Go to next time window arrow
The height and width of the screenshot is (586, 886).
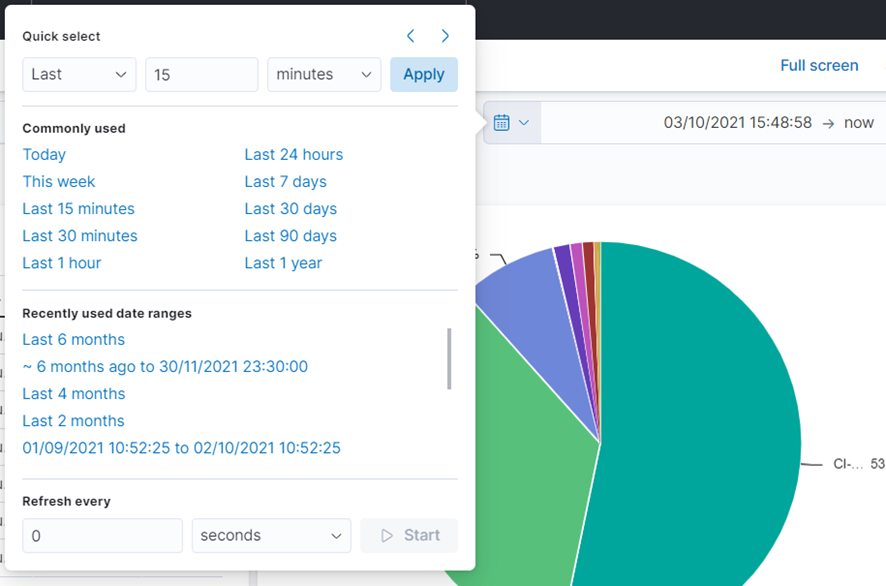[x=445, y=36]
